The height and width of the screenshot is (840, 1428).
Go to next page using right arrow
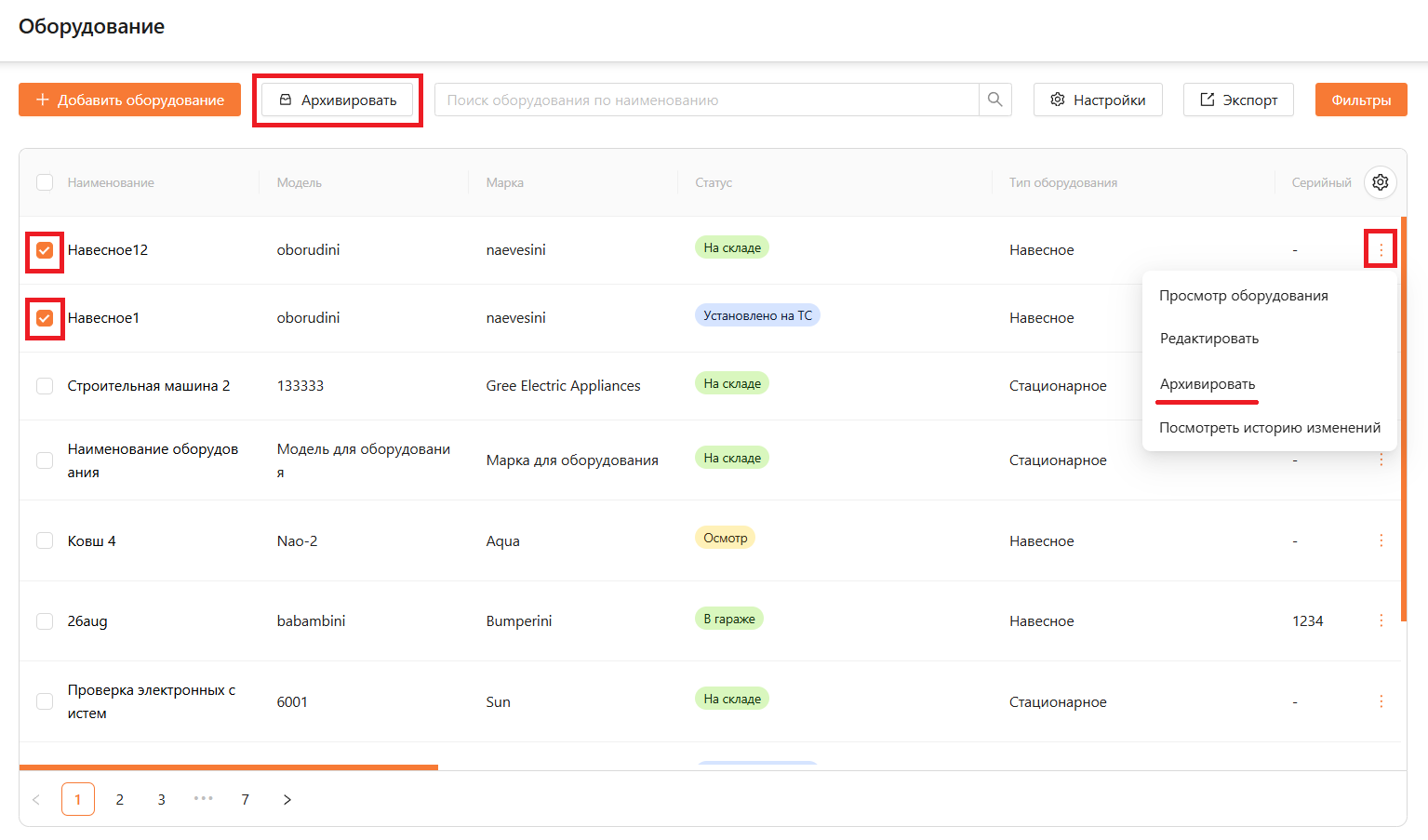287,799
